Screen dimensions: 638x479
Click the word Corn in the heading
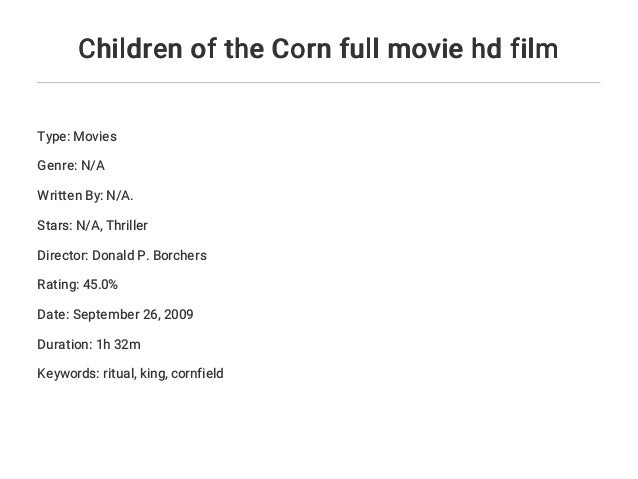302,48
